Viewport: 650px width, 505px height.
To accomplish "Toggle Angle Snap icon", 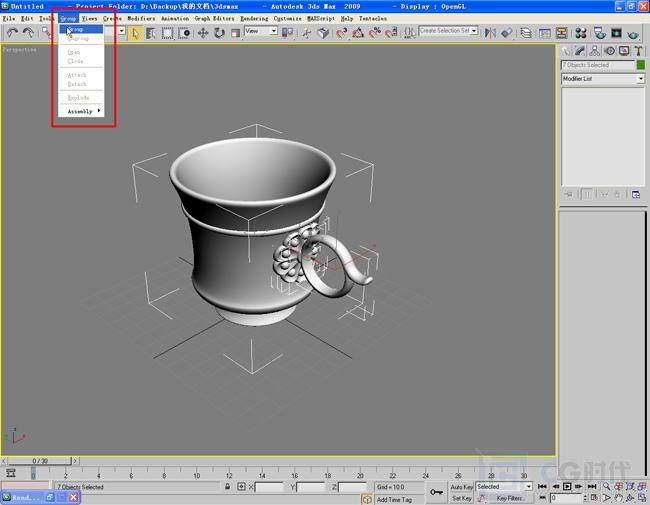I will click(x=358, y=33).
